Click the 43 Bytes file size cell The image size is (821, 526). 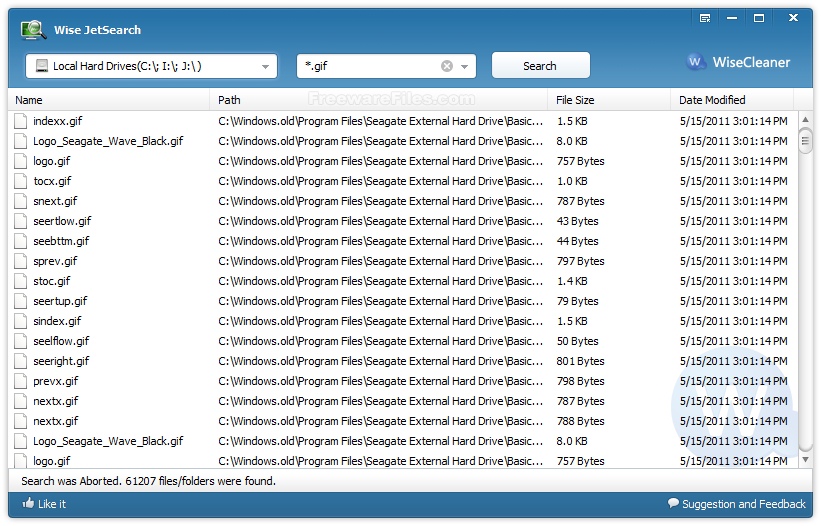pyautogui.click(x=578, y=221)
